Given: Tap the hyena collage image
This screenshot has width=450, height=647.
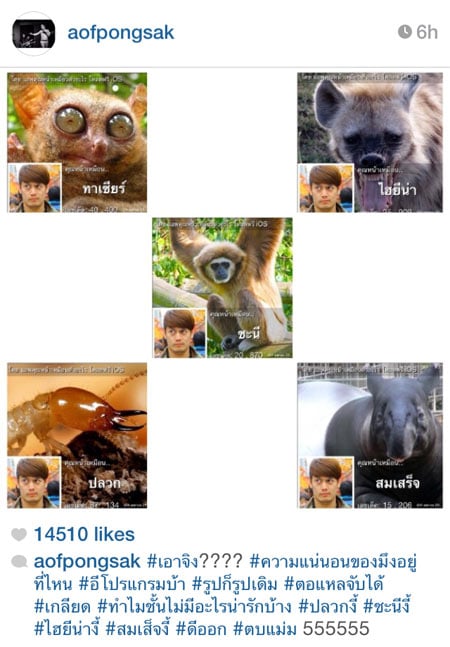Looking at the screenshot, I should (370, 142).
